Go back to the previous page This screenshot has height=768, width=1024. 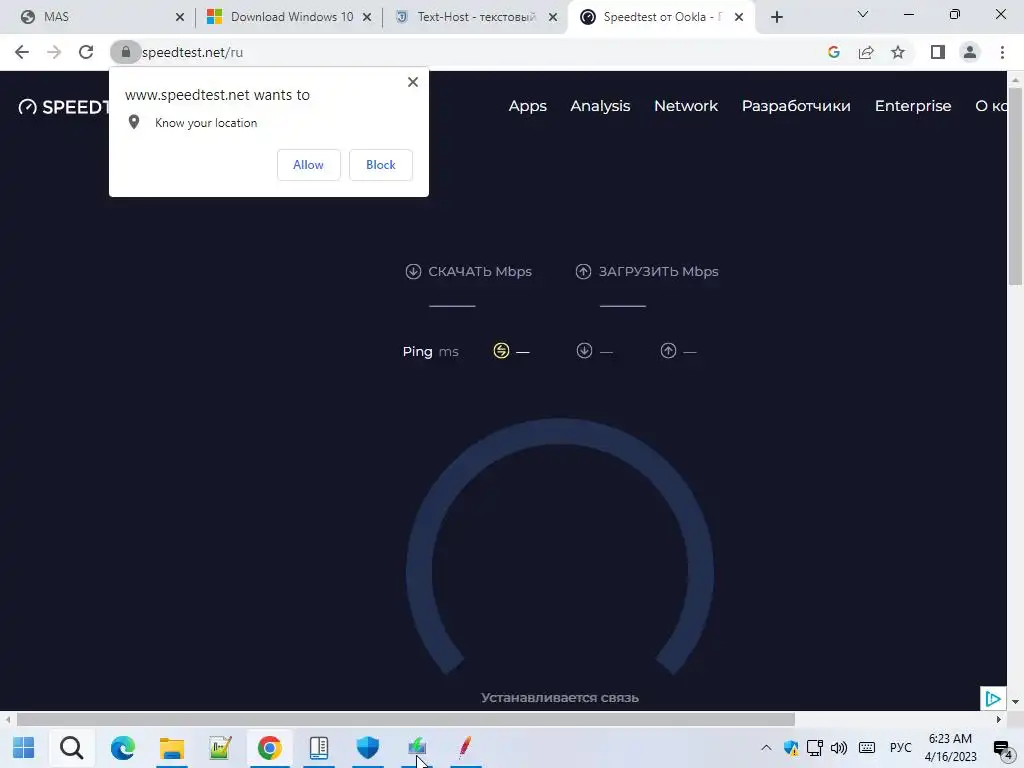(x=22, y=52)
